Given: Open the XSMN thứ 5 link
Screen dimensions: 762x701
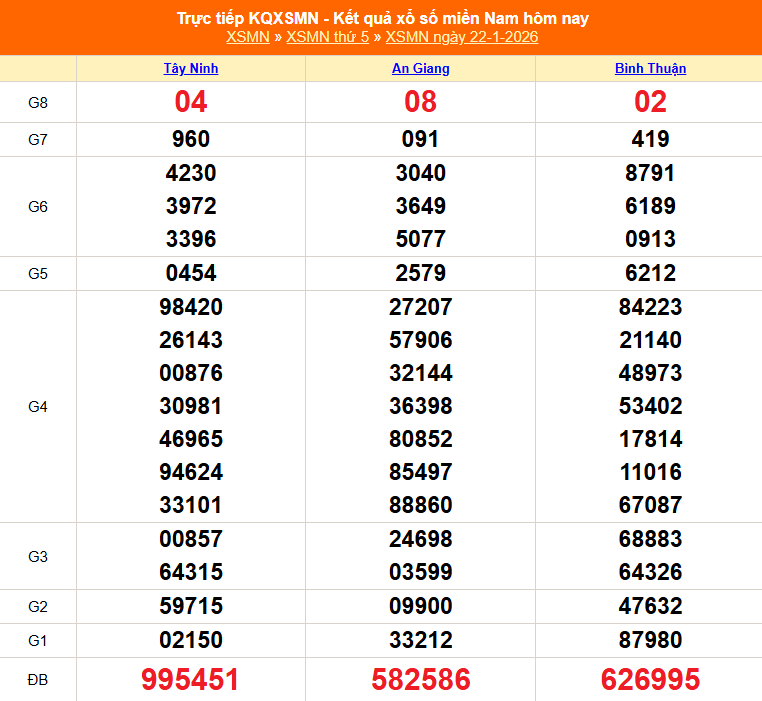Looking at the screenshot, I should (x=327, y=37).
